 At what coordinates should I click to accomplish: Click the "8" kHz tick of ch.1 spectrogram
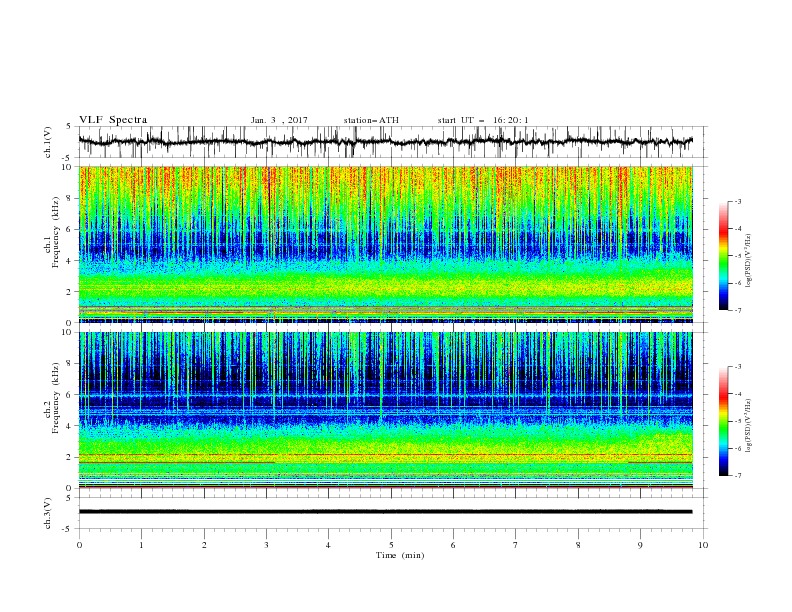pyautogui.click(x=70, y=198)
